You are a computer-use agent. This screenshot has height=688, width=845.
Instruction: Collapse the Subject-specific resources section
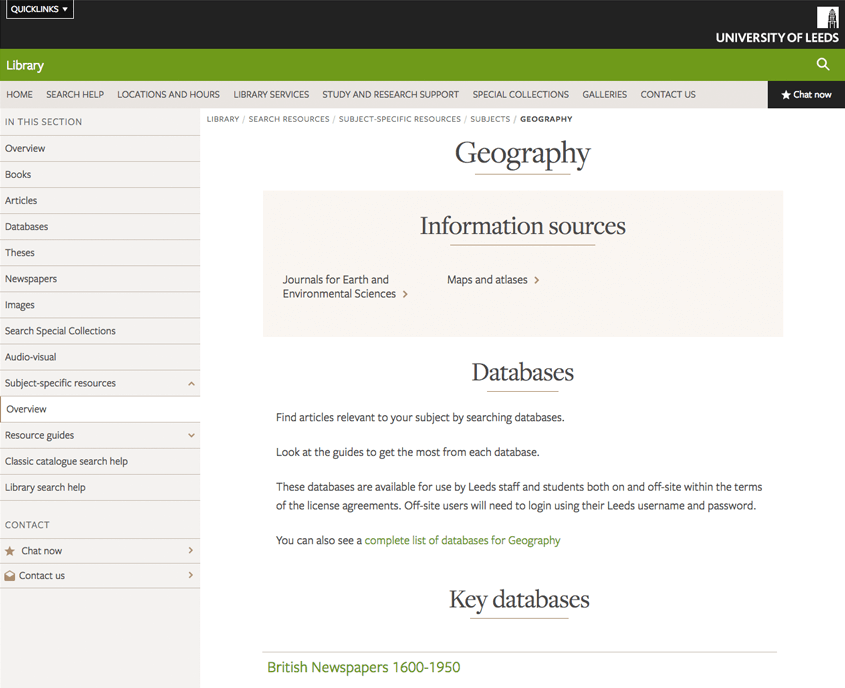click(191, 384)
